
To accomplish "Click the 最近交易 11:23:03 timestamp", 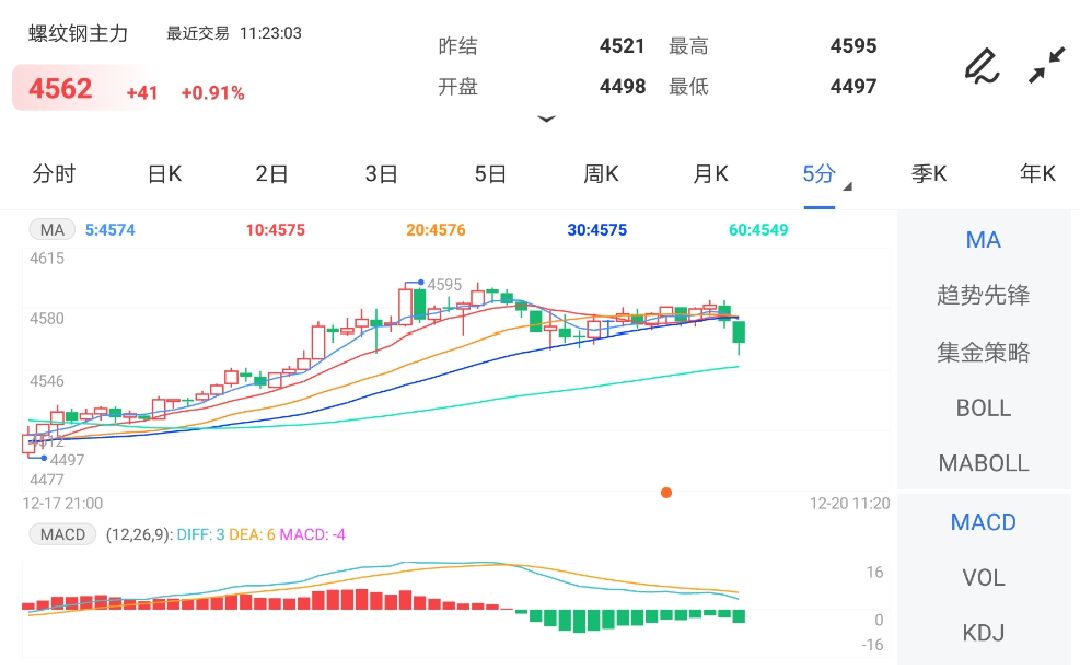I will click(233, 33).
